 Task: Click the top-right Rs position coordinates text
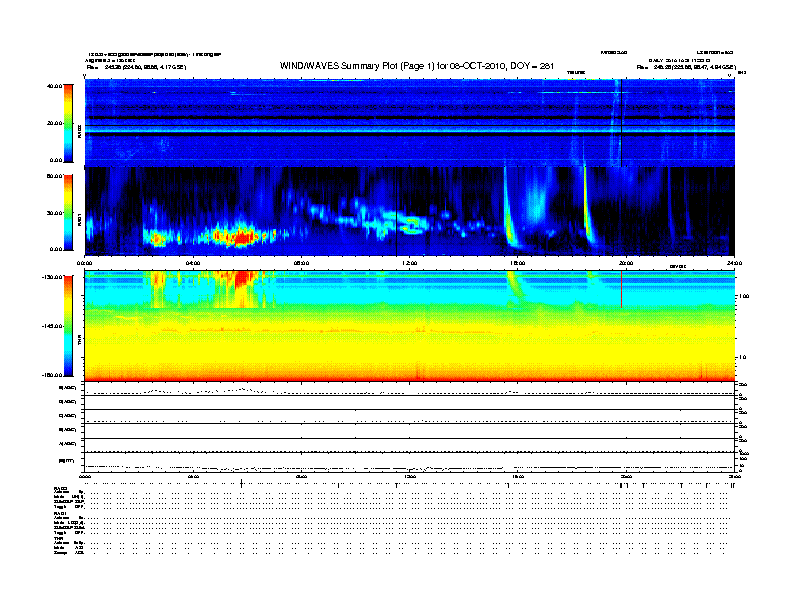pos(686,67)
